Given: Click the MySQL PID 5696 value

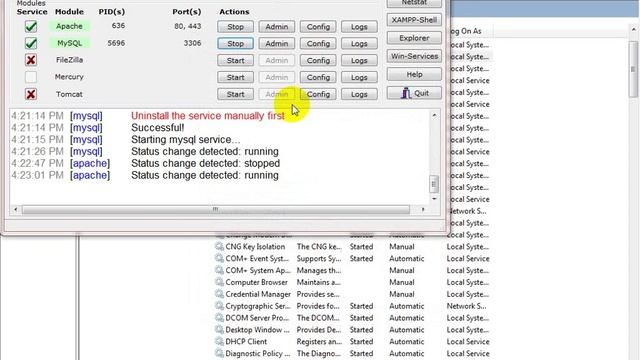Looking at the screenshot, I should click(x=116, y=43).
